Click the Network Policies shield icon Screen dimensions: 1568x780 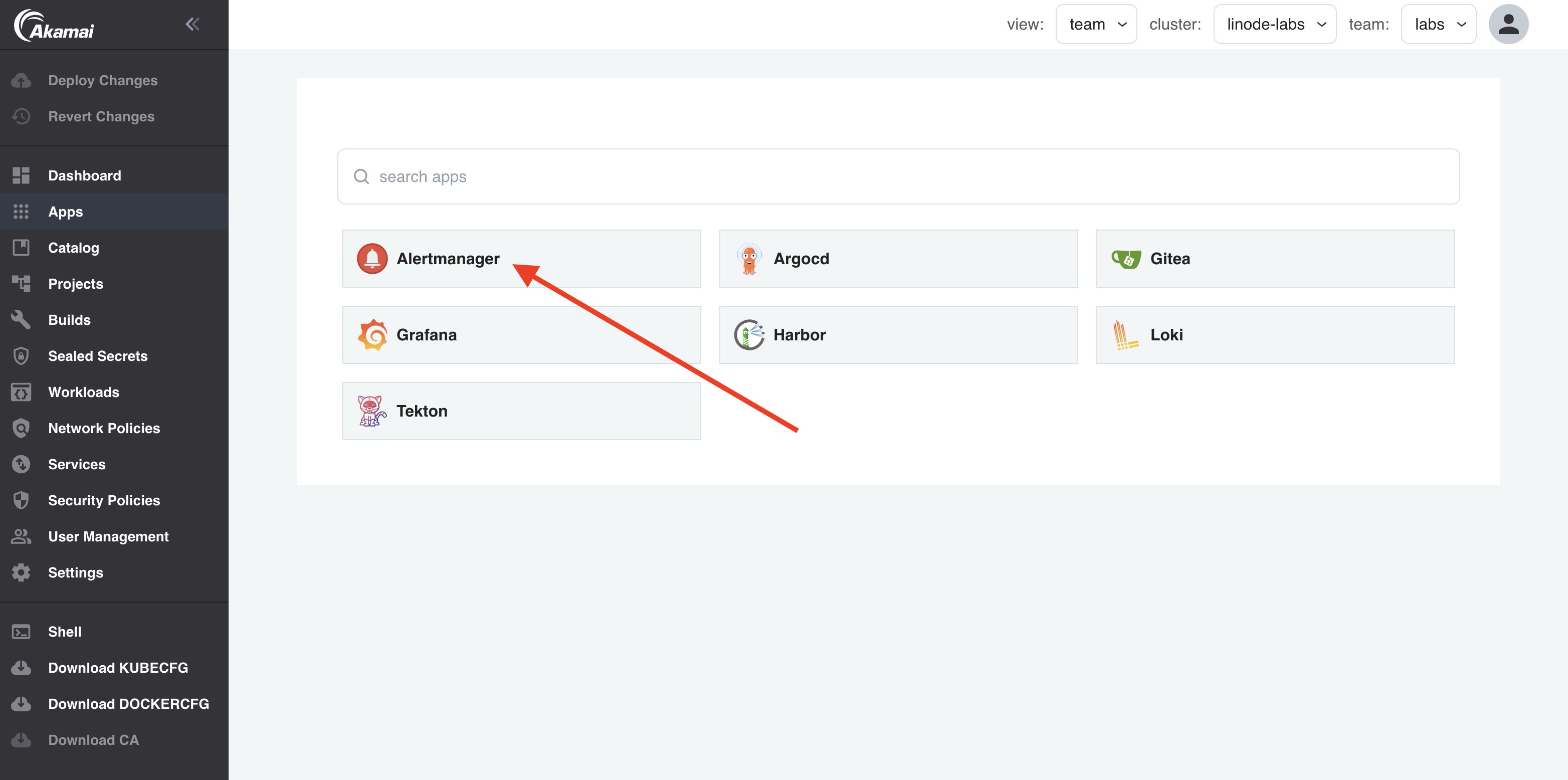[21, 428]
